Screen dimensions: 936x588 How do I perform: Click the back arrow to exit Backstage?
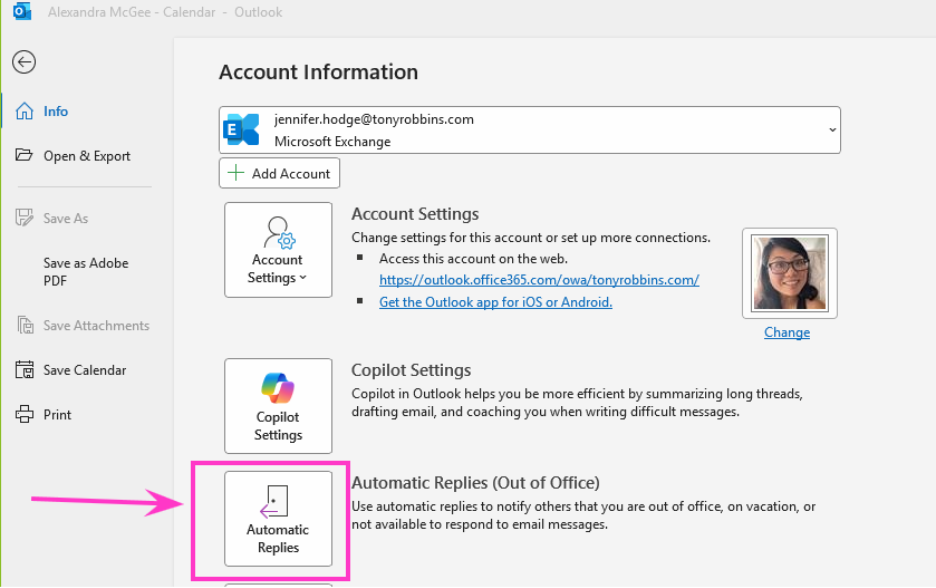click(x=24, y=62)
